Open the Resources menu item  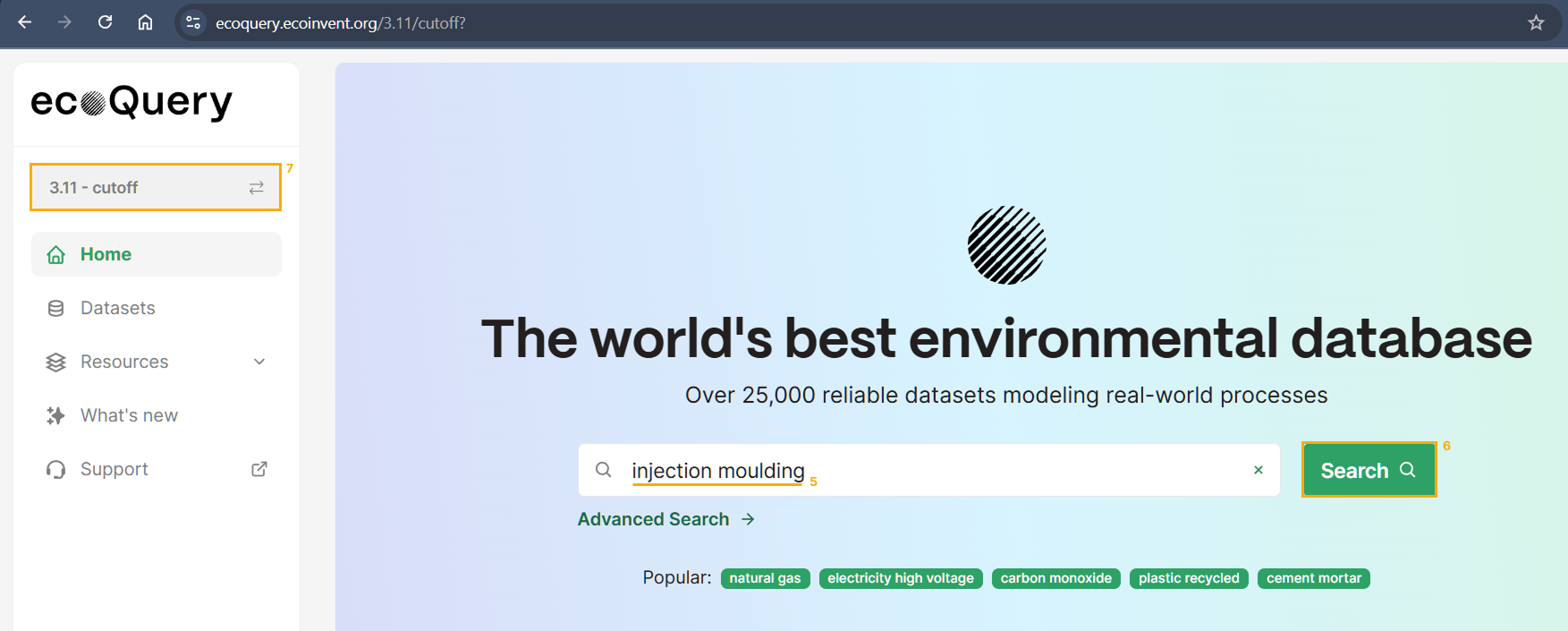tap(157, 362)
